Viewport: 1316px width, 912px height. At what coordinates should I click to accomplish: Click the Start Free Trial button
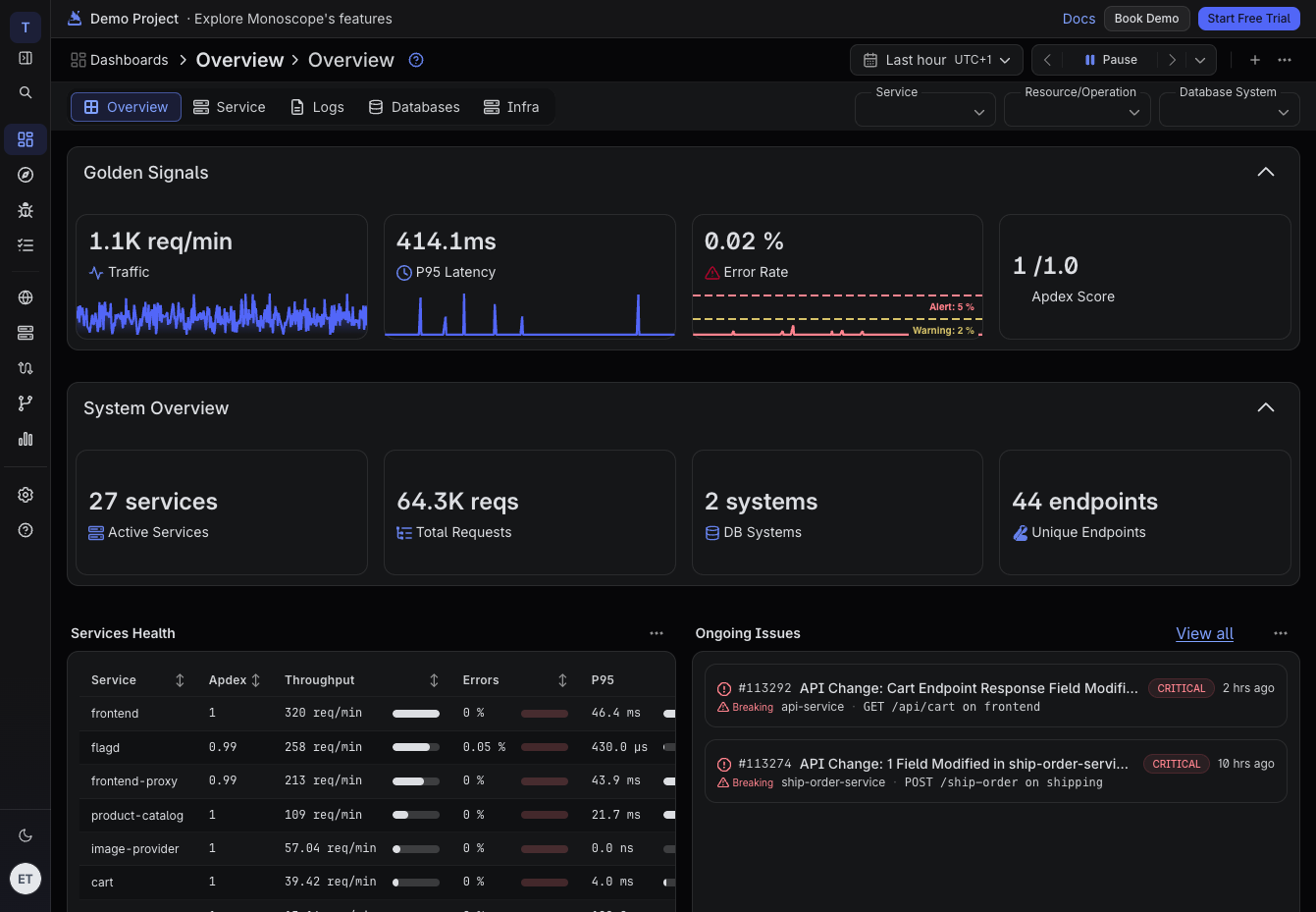(x=1249, y=19)
